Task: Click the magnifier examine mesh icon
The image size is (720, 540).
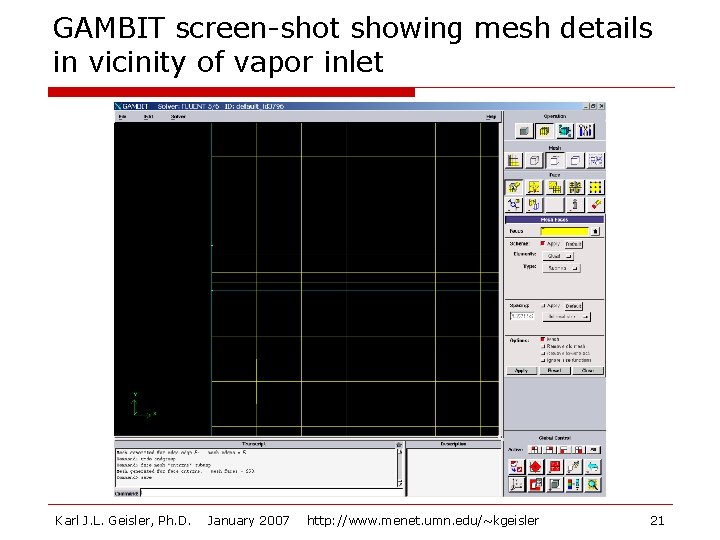Action: 593,485
